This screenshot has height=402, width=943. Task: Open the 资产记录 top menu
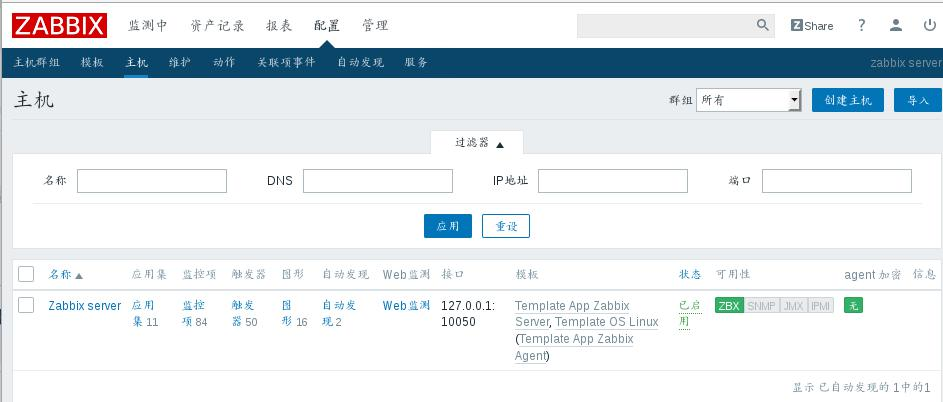pyautogui.click(x=217, y=25)
